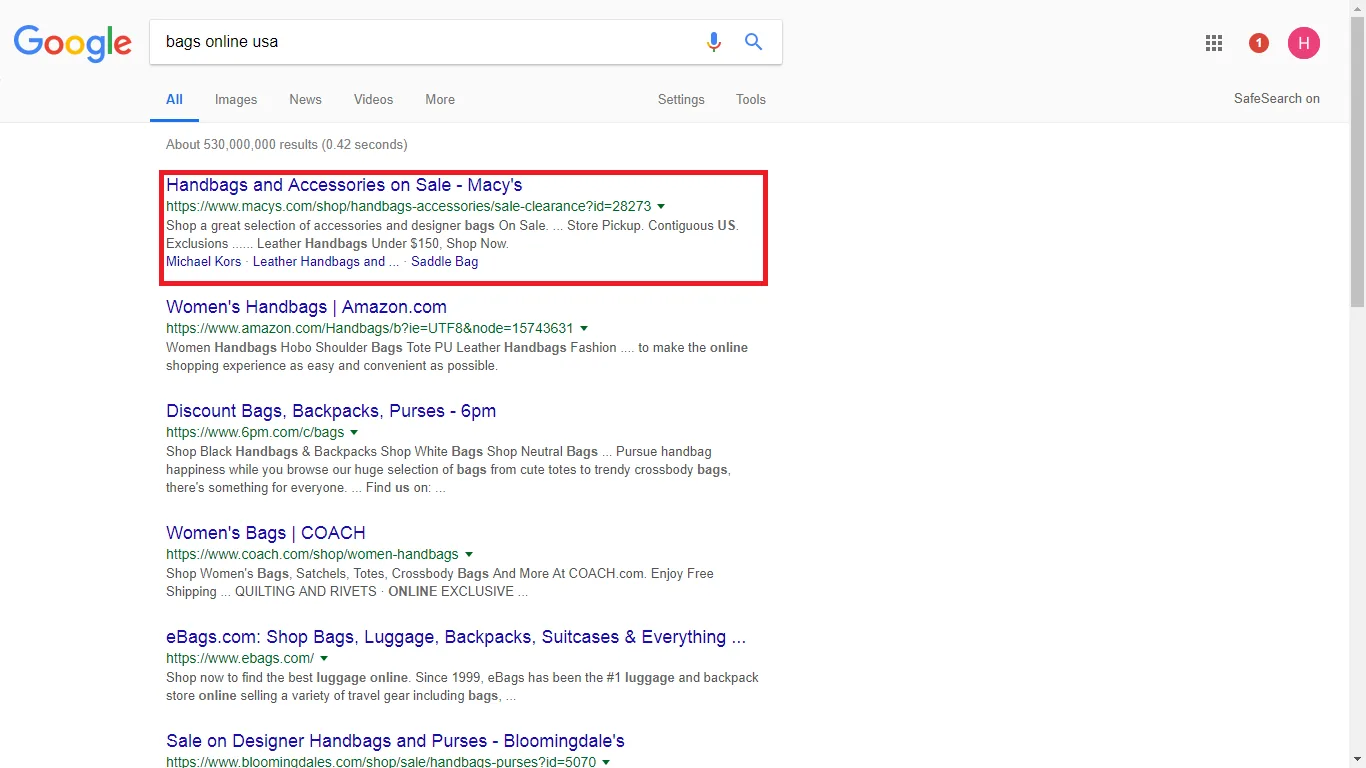Click the search magnifier icon
1366x768 pixels.
[753, 42]
